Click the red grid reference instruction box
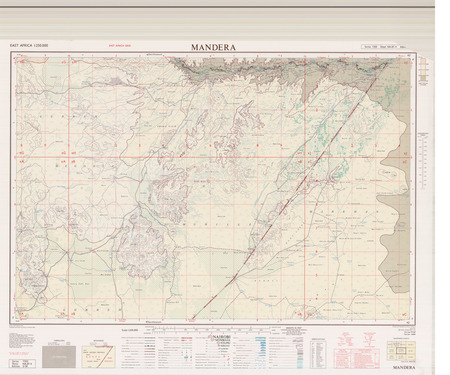450x375 pixels. (x=357, y=358)
